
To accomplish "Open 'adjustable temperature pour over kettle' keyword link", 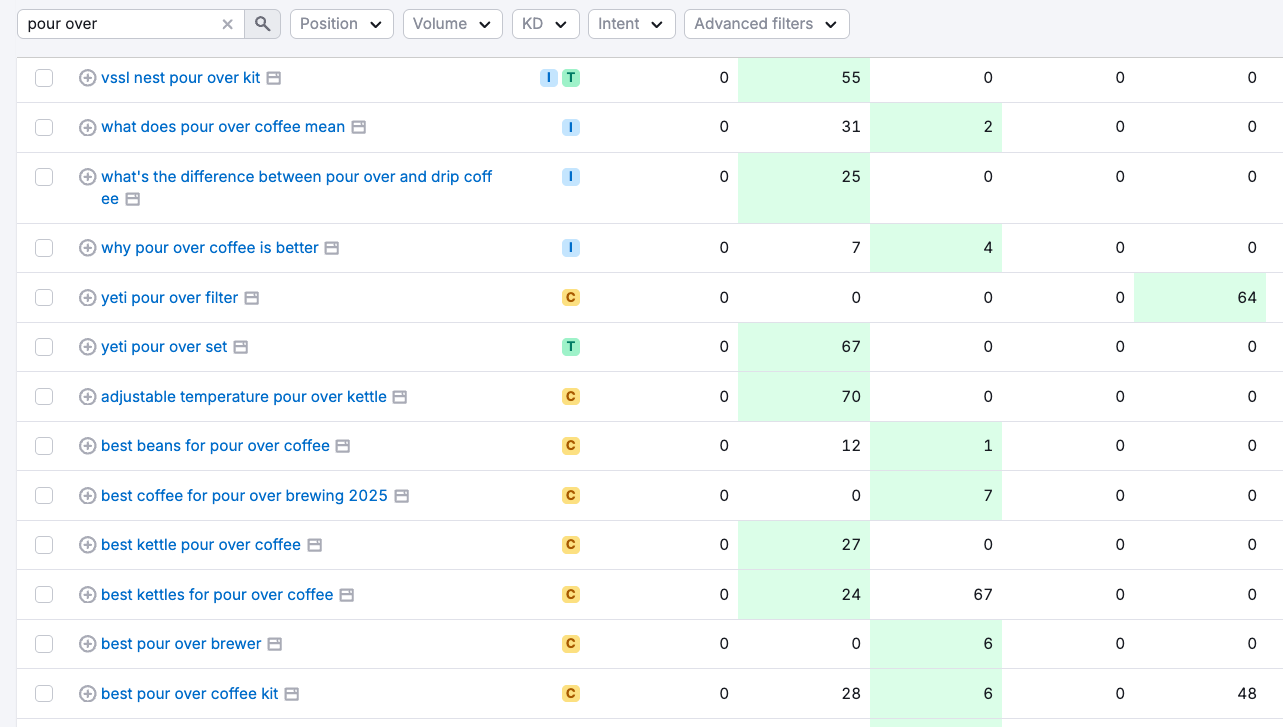I will (243, 397).
